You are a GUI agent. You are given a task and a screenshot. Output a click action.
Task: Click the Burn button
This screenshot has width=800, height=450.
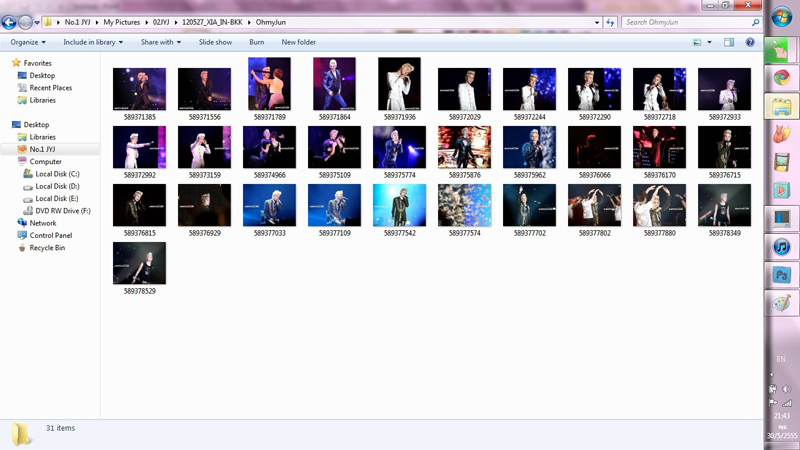click(257, 42)
